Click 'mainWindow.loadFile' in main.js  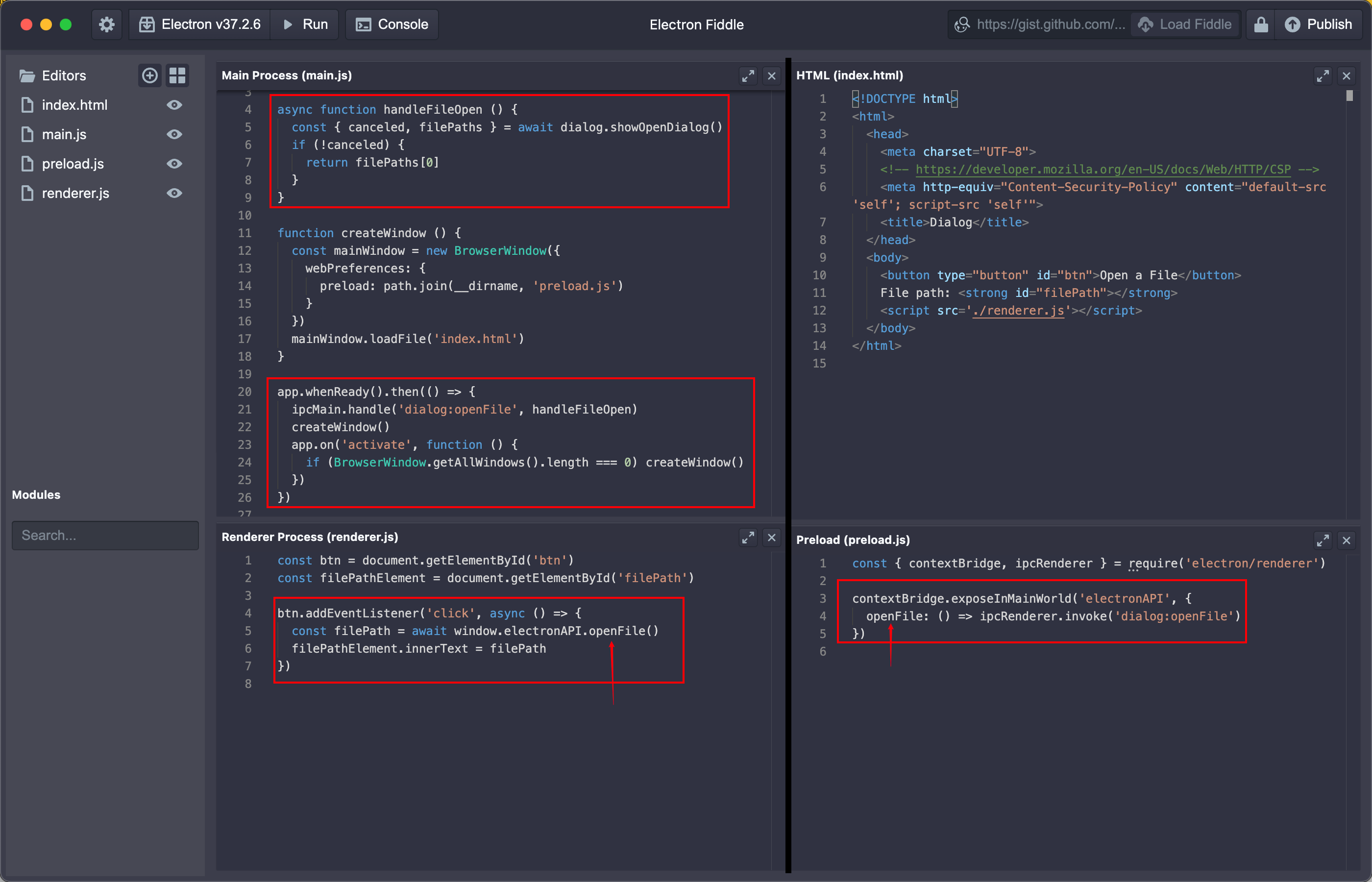(359, 339)
